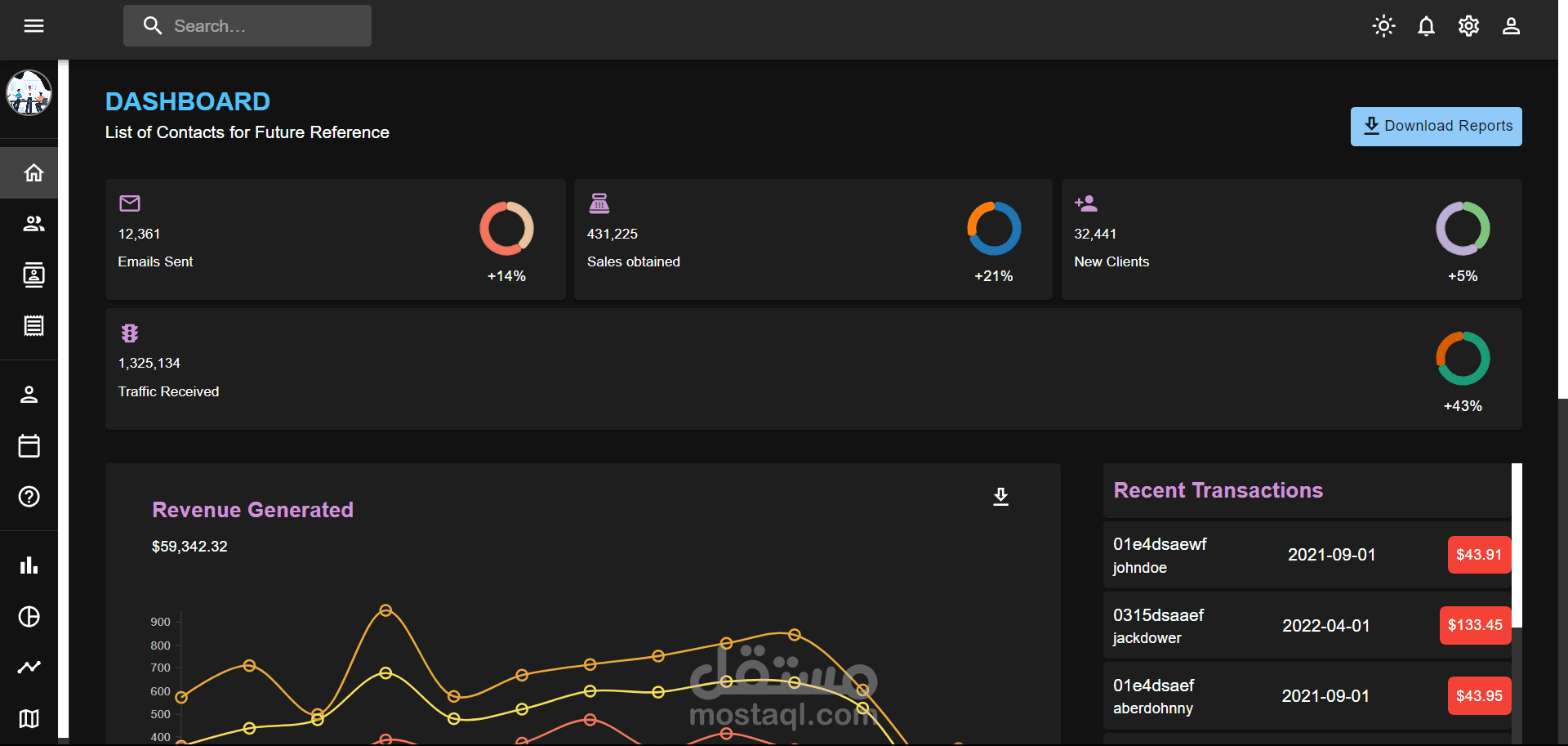Click the sidebar profile avatar

[x=29, y=93]
